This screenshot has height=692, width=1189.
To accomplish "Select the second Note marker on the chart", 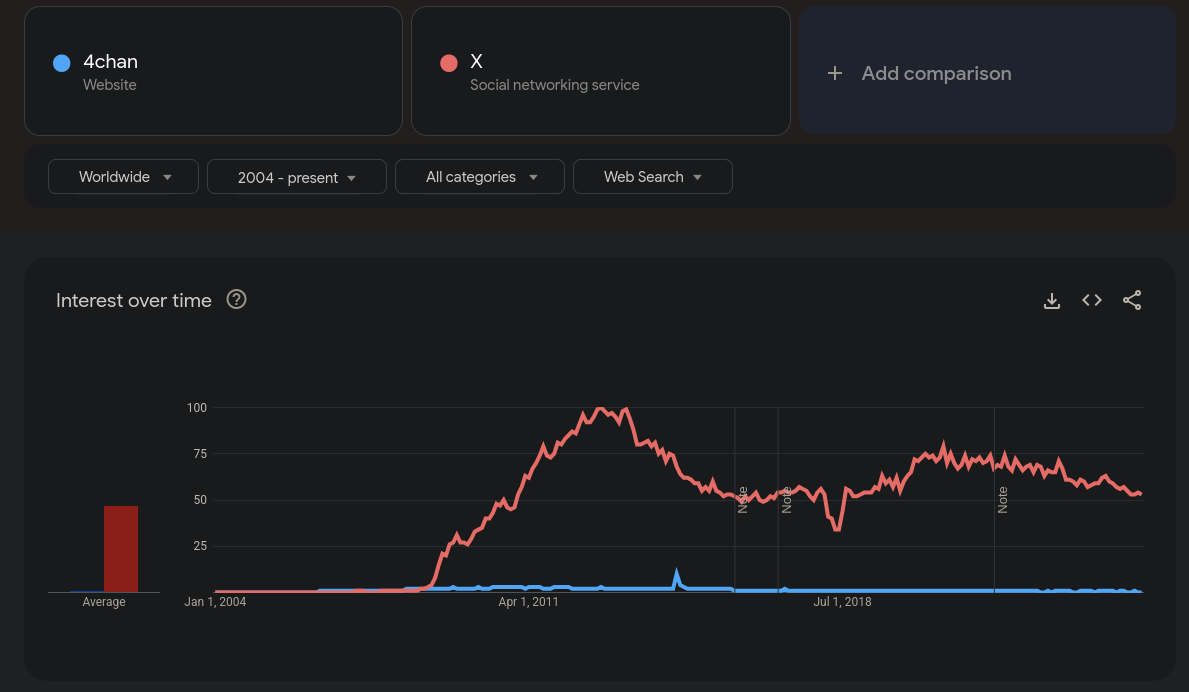I will (786, 500).
